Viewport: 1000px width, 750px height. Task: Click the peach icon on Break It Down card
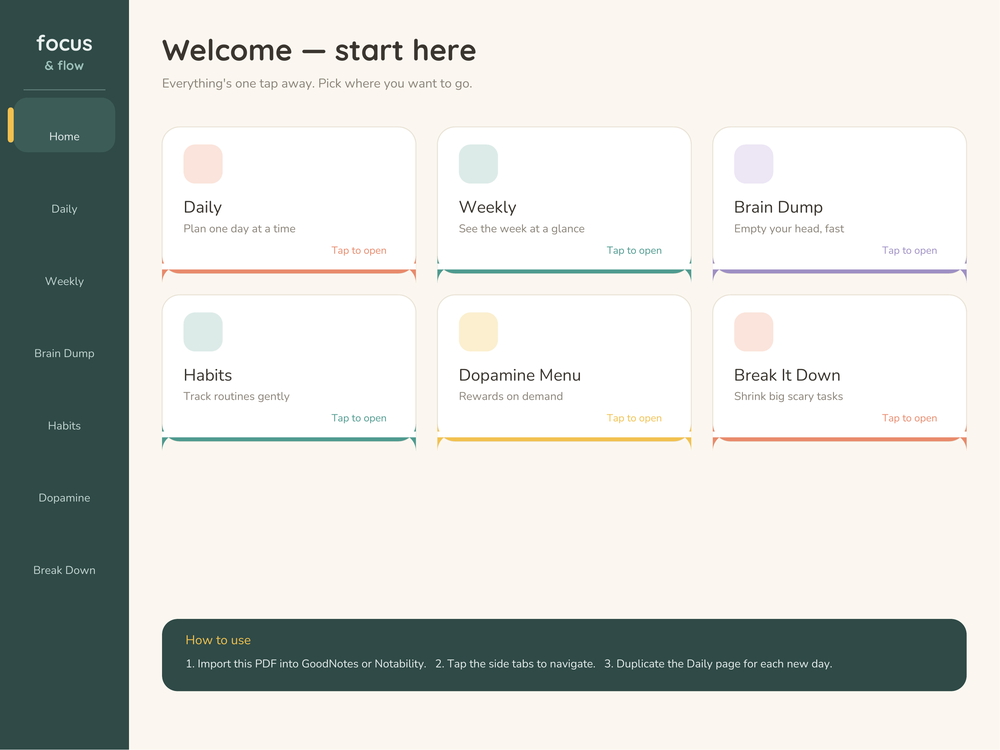point(754,332)
